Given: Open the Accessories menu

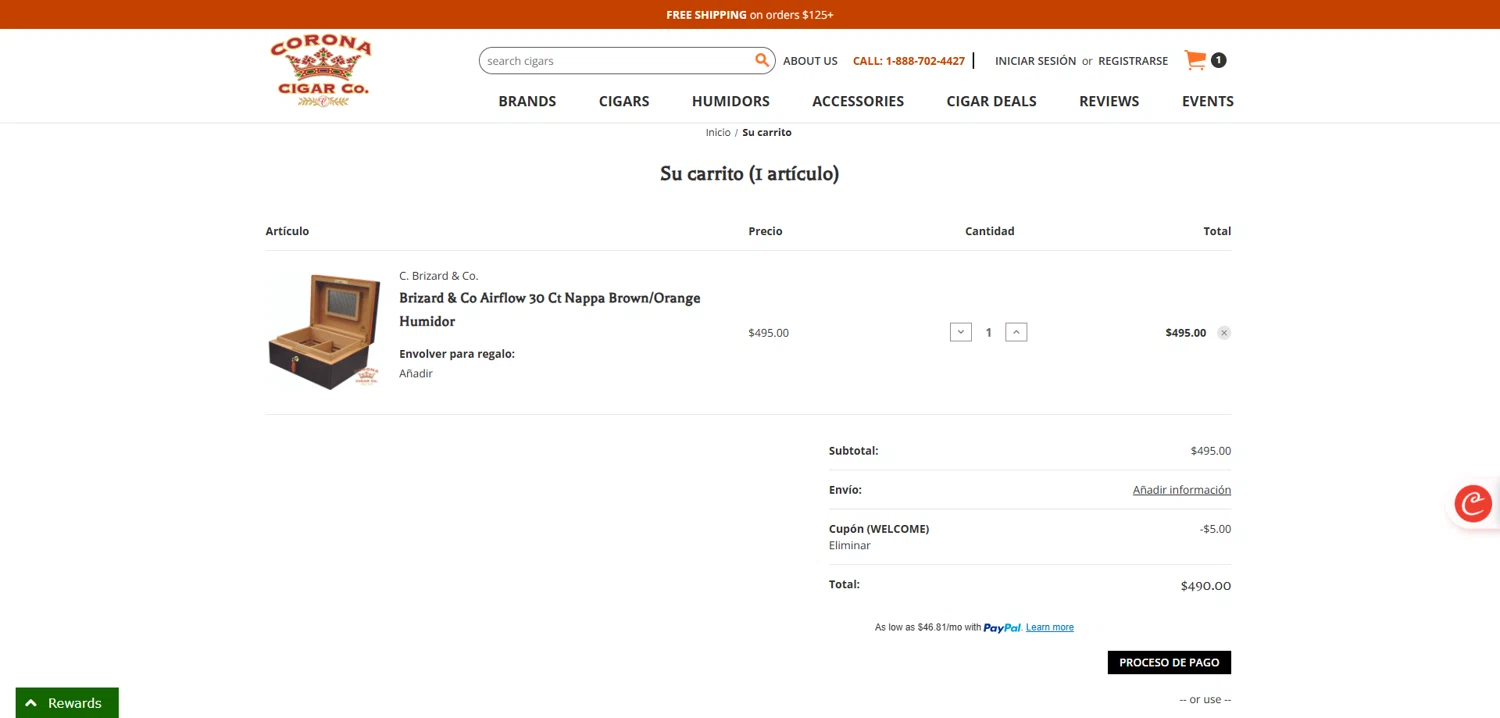Looking at the screenshot, I should click(858, 101).
